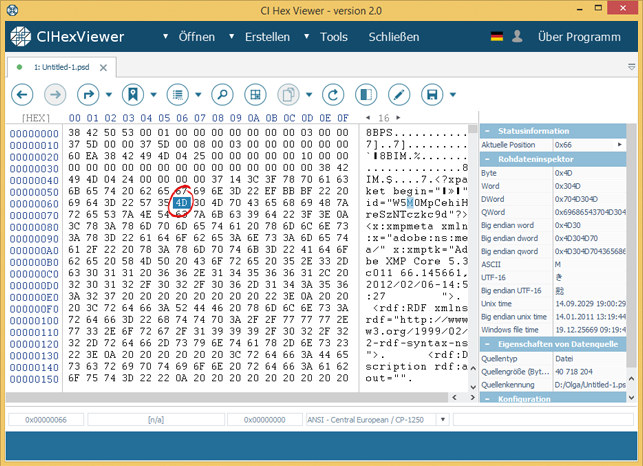643x466 pixels.
Task: Open the bookmark icon in toolbar
Action: click(133, 95)
